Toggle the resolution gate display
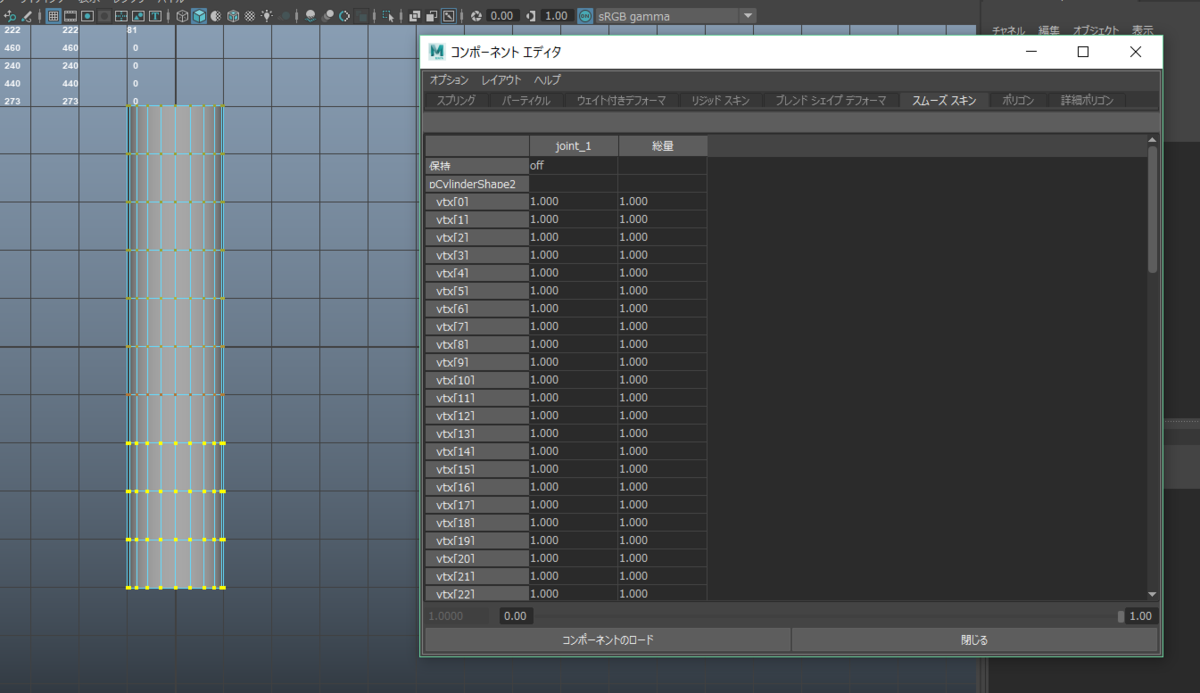Screen dimensions: 1200x693 pyautogui.click(x=87, y=16)
